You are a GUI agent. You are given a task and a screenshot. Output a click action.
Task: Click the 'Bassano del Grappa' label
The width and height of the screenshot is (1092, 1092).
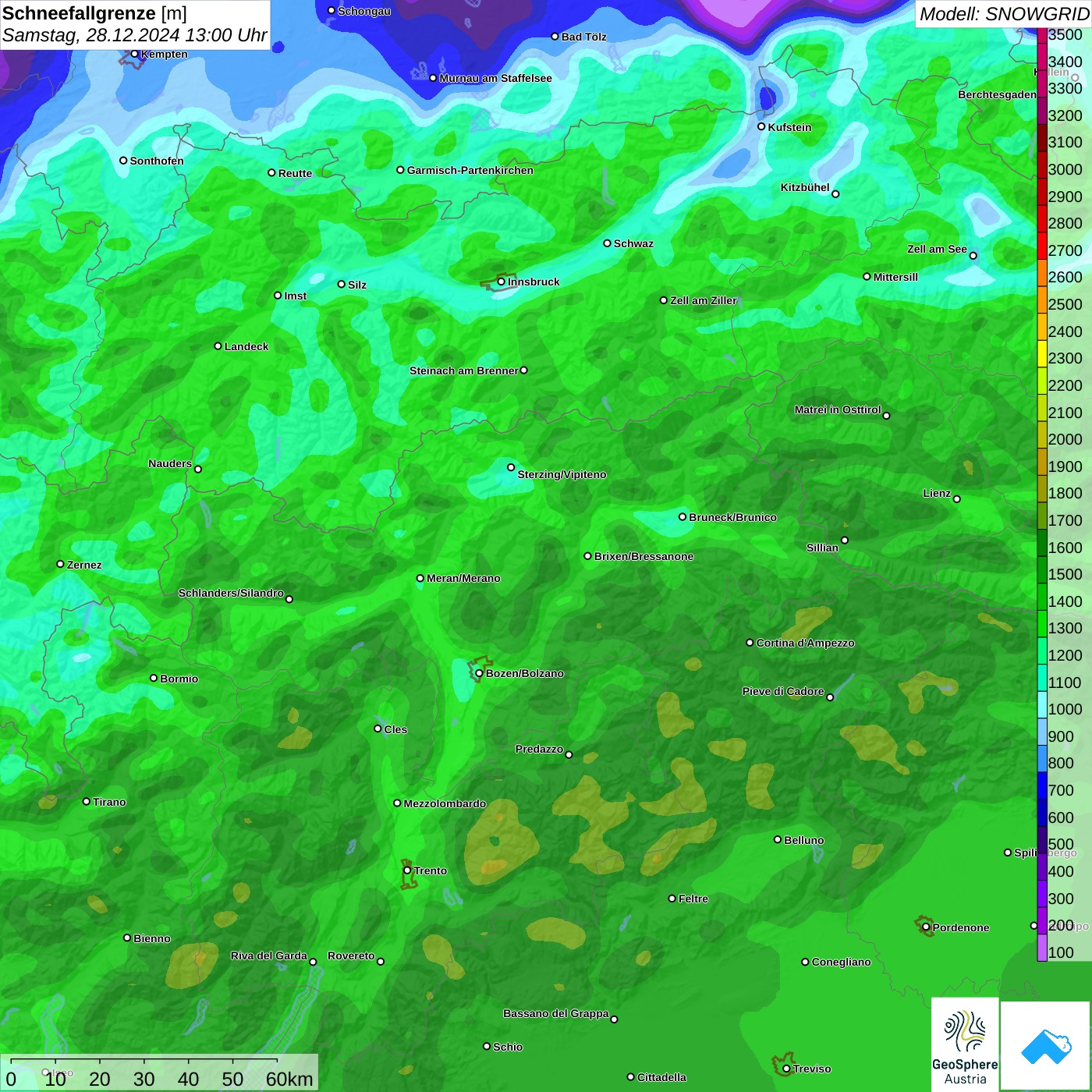pyautogui.click(x=556, y=1013)
